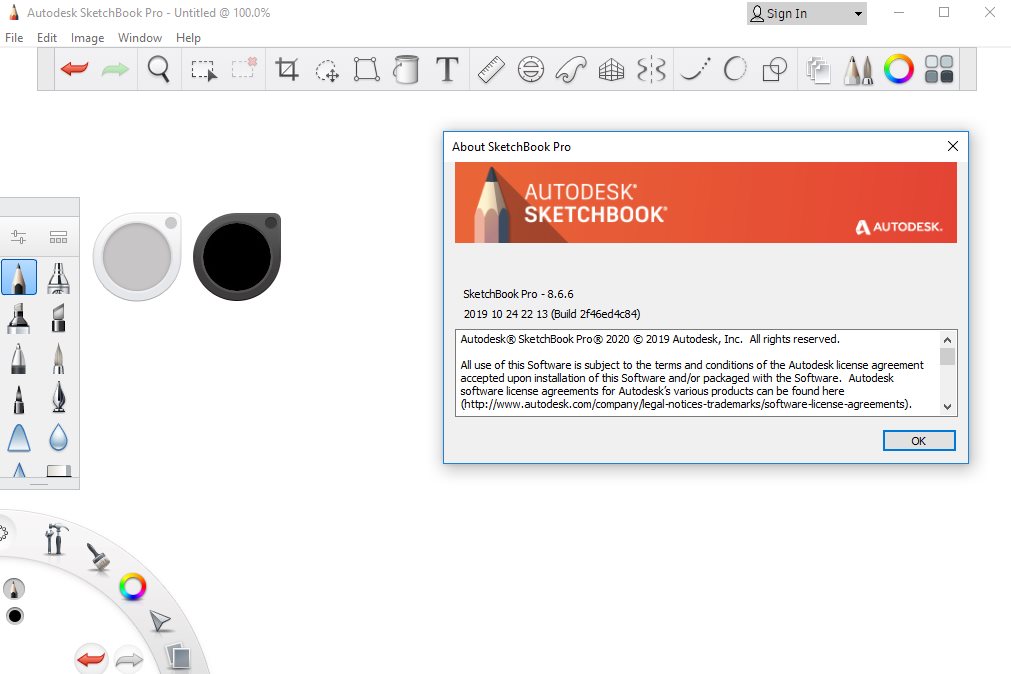Select the Predictive Stroke tool
The image size is (1011, 674).
coord(735,69)
